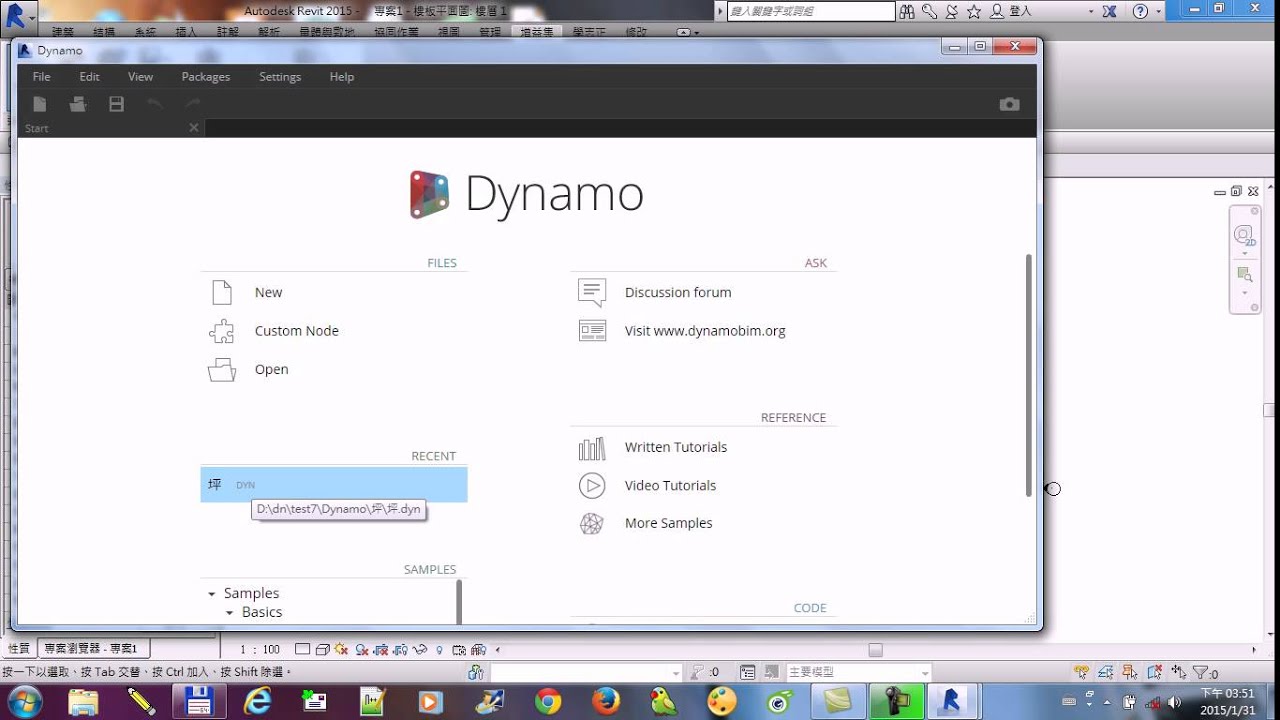Click the Open file toolbar icon in Dynamo
This screenshot has width=1280, height=720.
coord(78,104)
